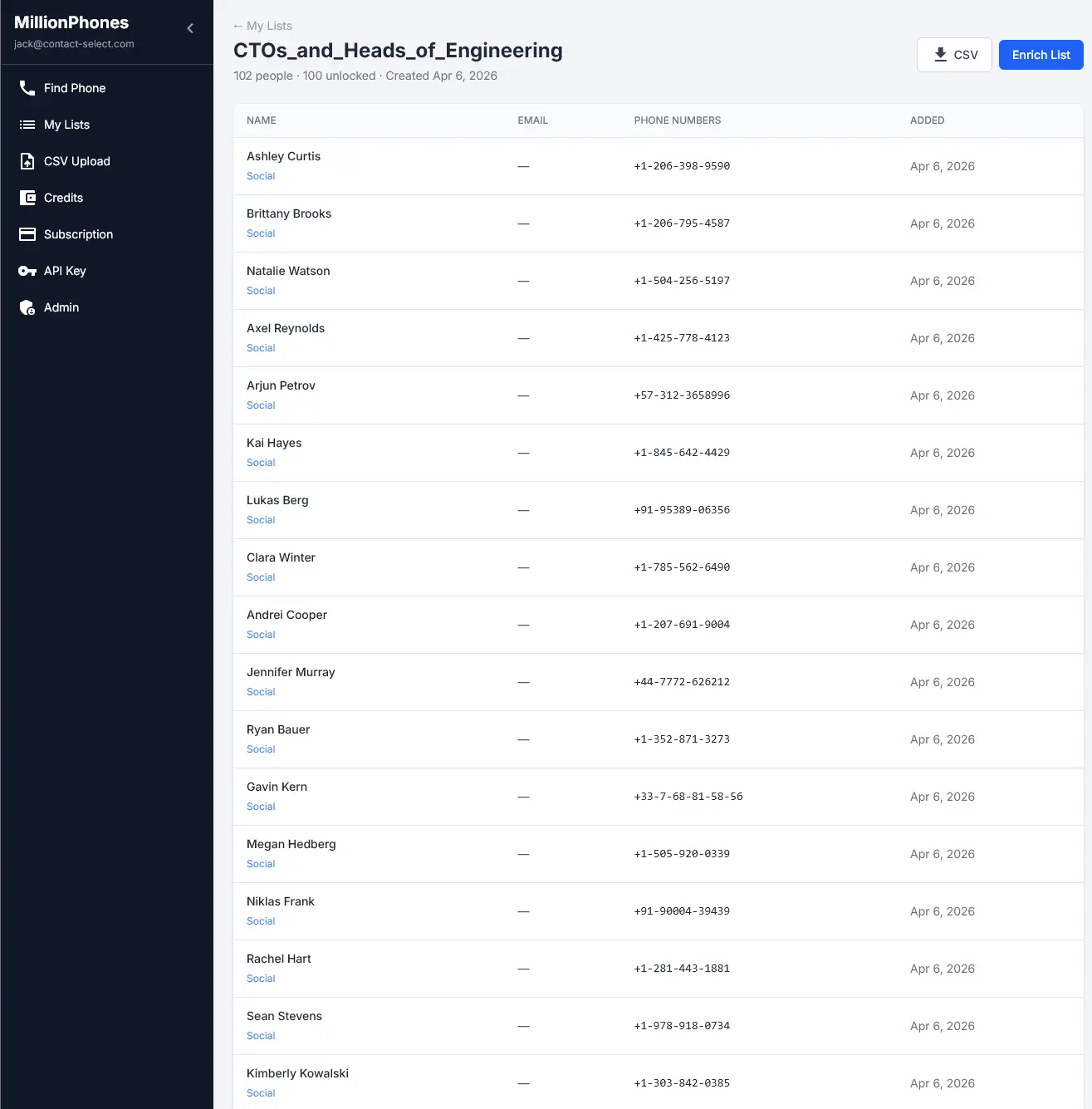Image resolution: width=1092 pixels, height=1109 pixels.
Task: Open Ashley Curtis's Social link
Action: coord(261,176)
